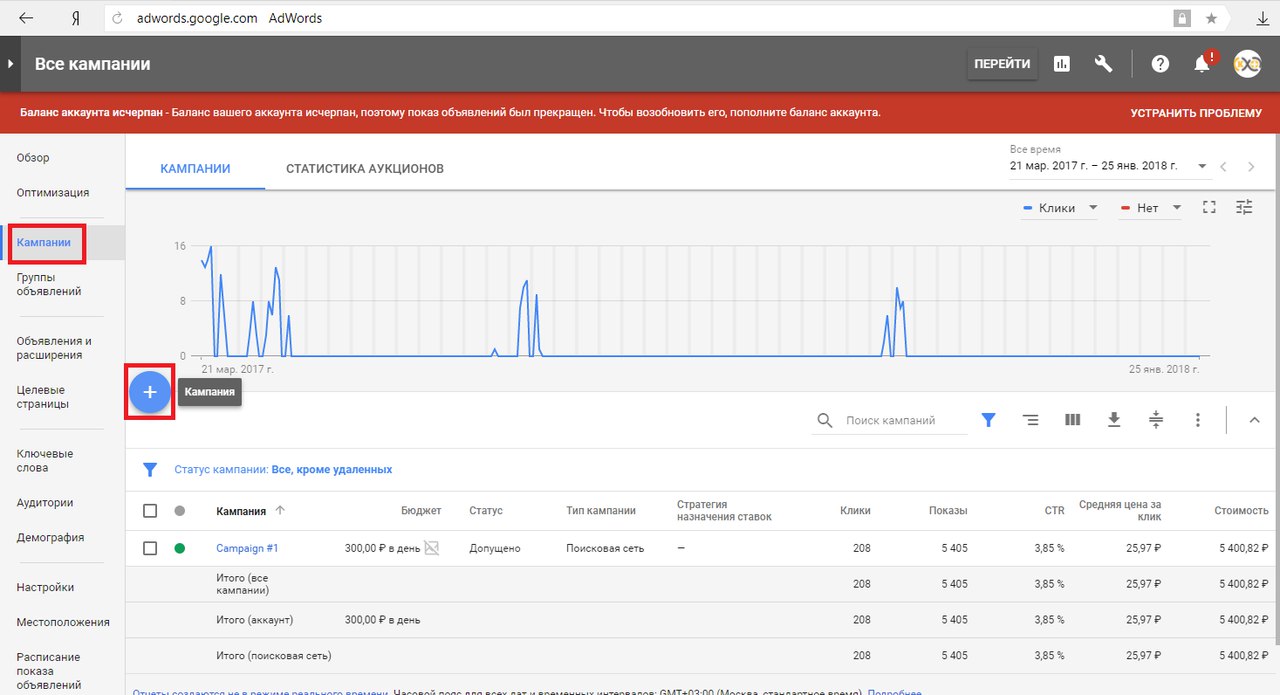
Task: Bookmark the page with the star icon
Action: [x=1211, y=18]
